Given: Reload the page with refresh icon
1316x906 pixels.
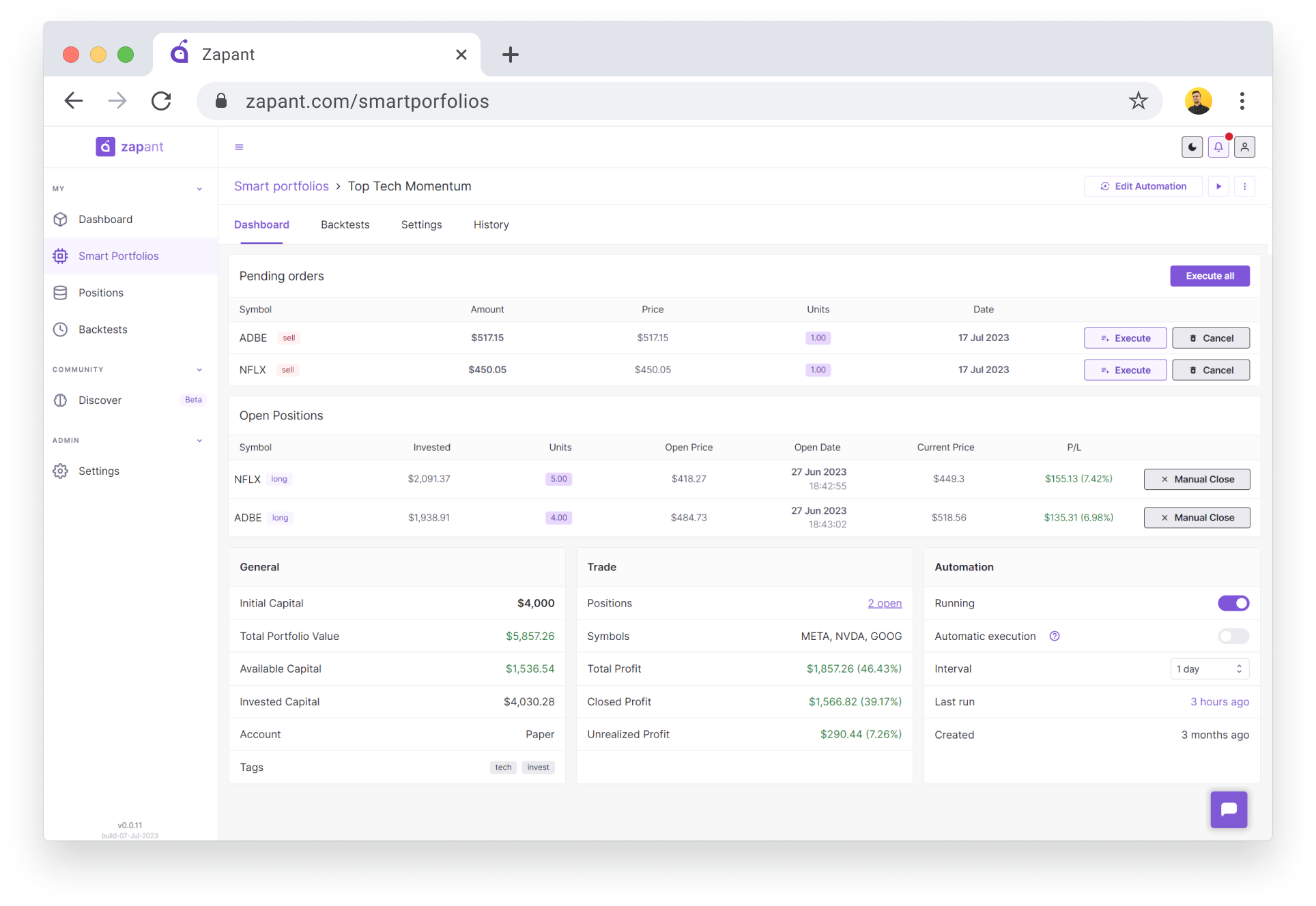Looking at the screenshot, I should [161, 101].
